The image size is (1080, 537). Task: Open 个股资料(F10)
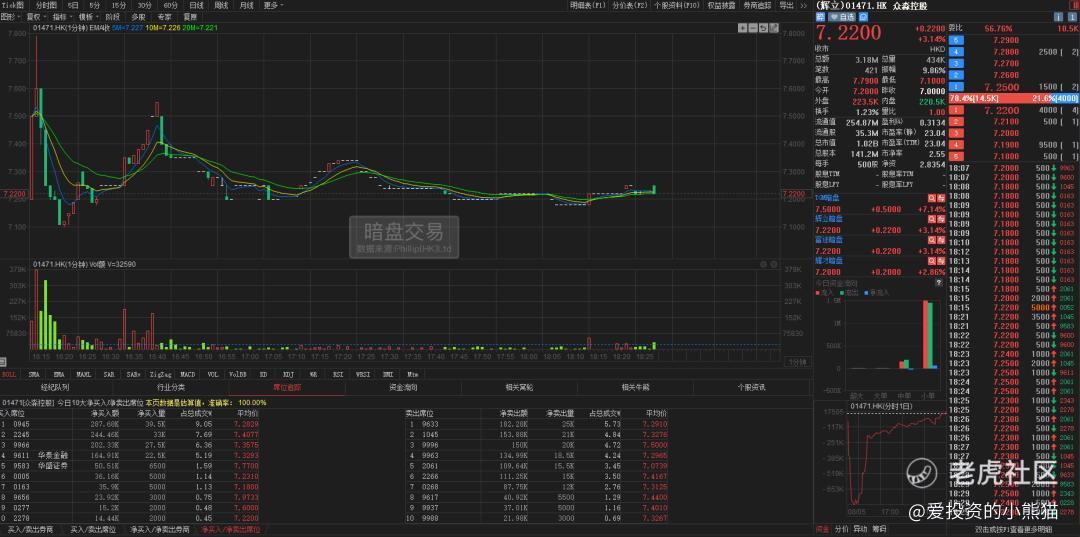(676, 6)
